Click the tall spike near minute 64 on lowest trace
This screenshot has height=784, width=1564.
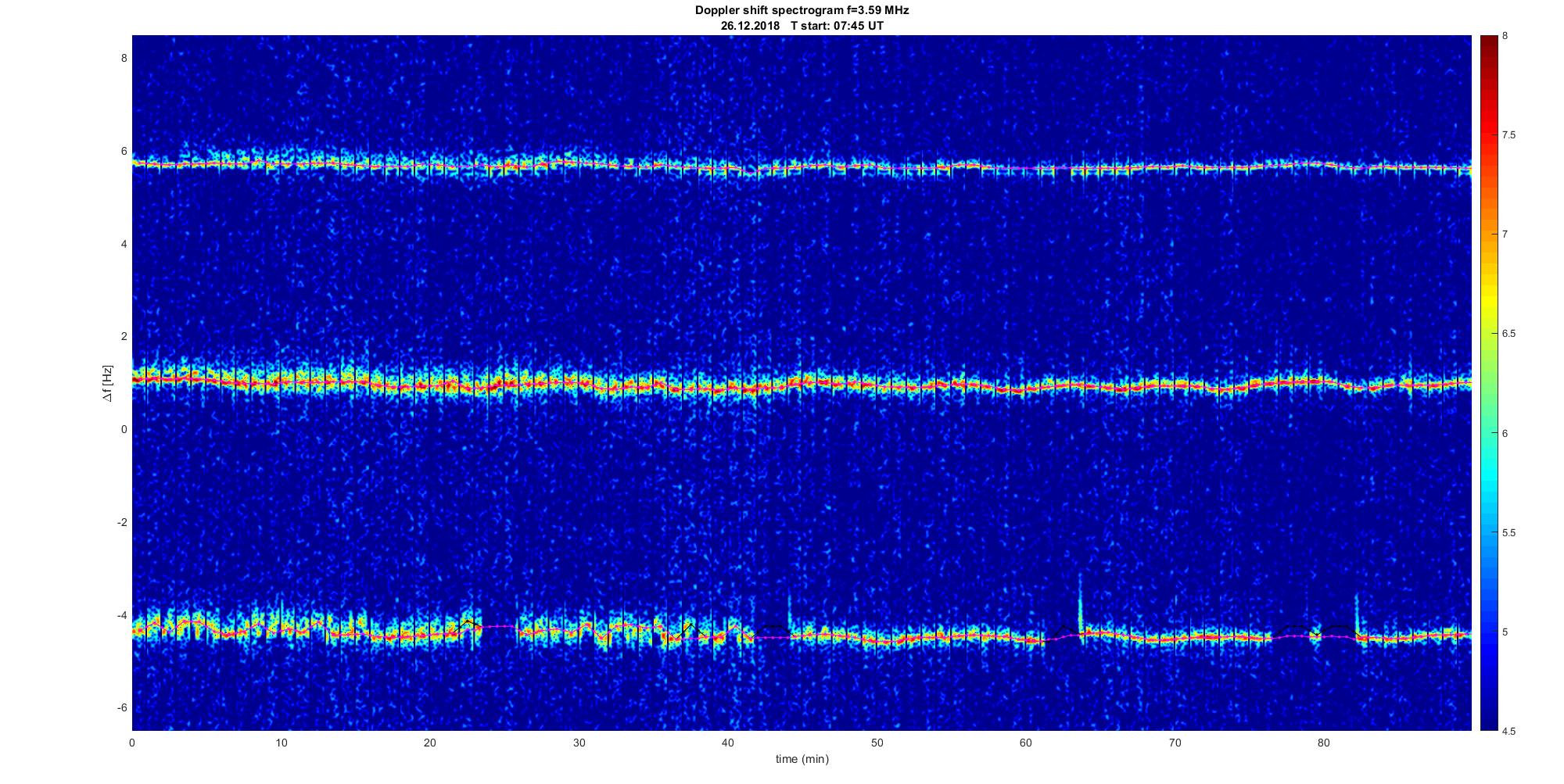tap(1080, 602)
